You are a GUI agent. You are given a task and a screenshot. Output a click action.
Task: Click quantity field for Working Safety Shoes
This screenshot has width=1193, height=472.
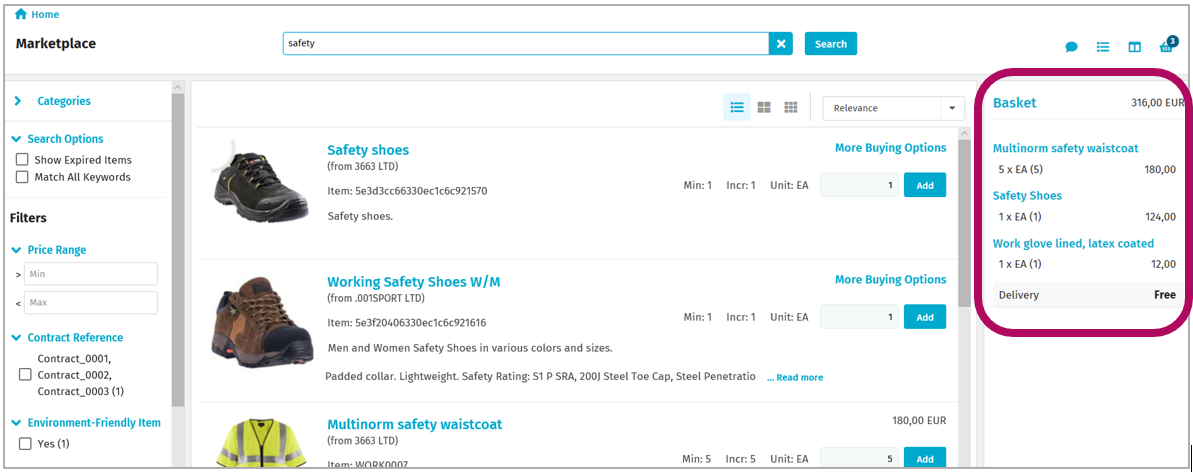pos(859,317)
